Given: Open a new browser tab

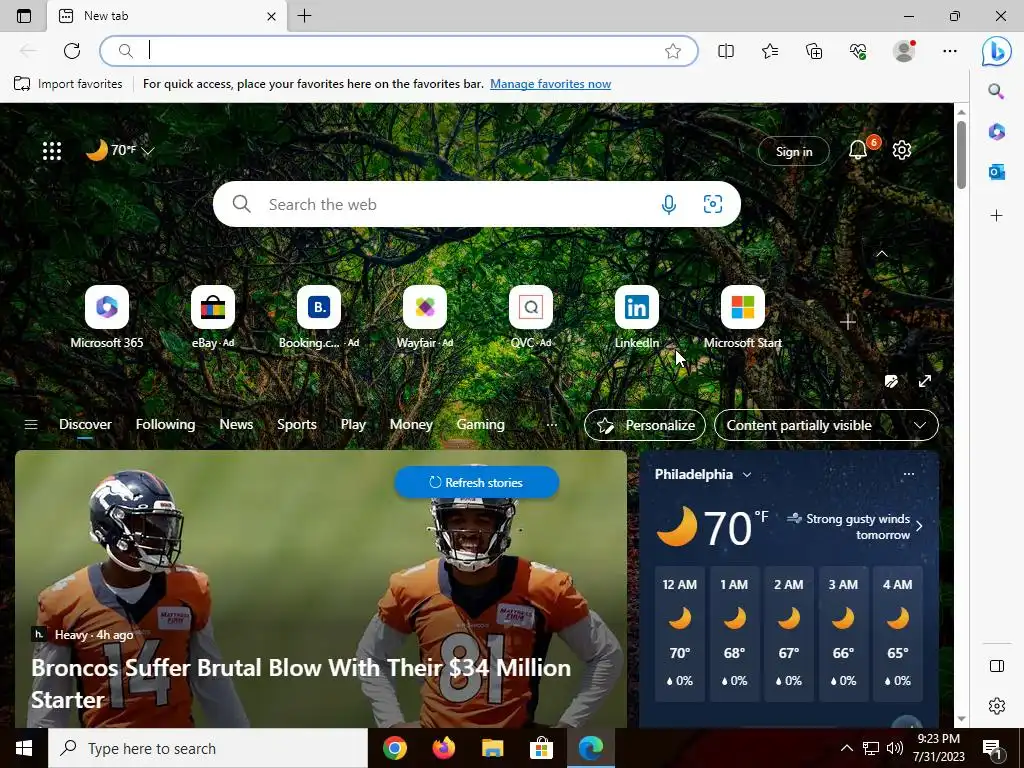Looking at the screenshot, I should [304, 16].
